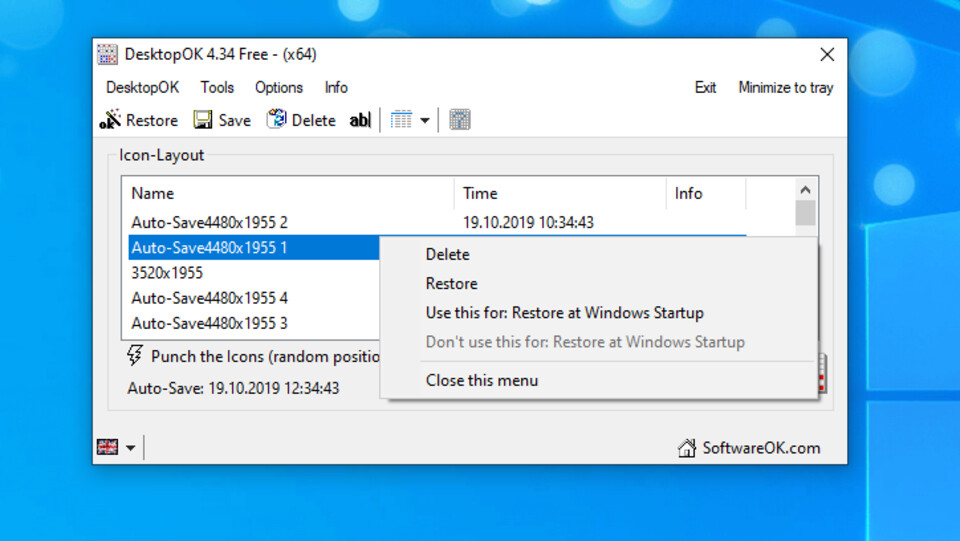The height and width of the screenshot is (541, 960).
Task: Click the calculator-style toolbar icon
Action: click(460, 120)
